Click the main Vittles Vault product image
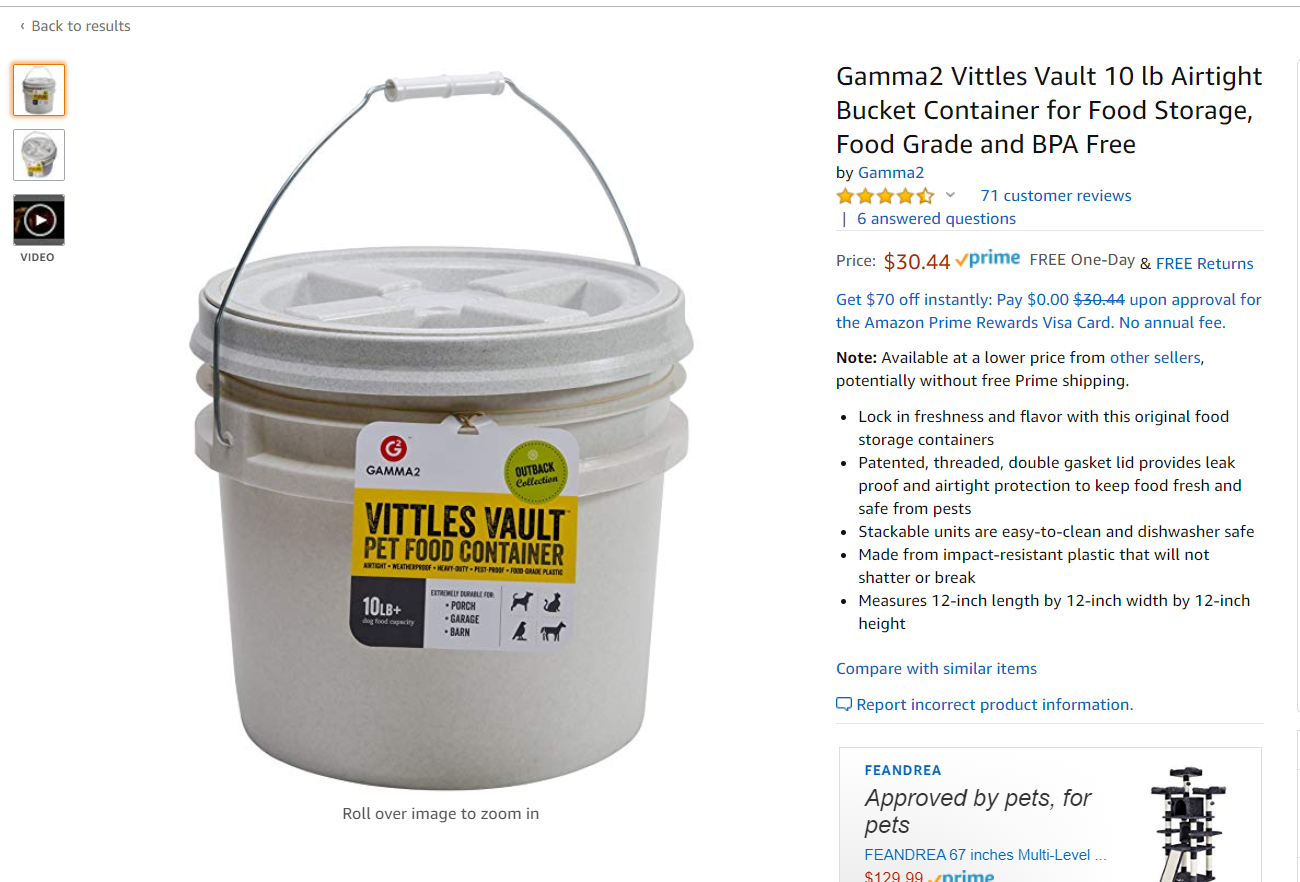The height and width of the screenshot is (882, 1300). click(441, 430)
